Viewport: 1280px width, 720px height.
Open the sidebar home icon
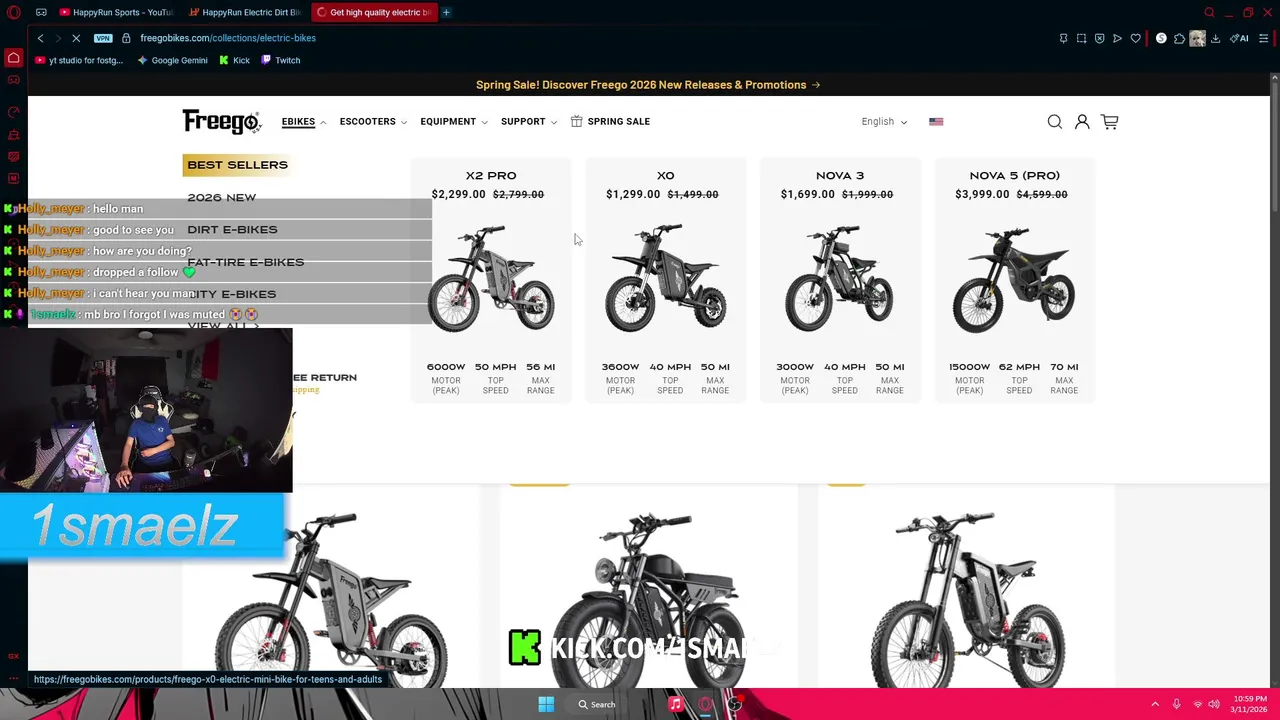(13, 58)
